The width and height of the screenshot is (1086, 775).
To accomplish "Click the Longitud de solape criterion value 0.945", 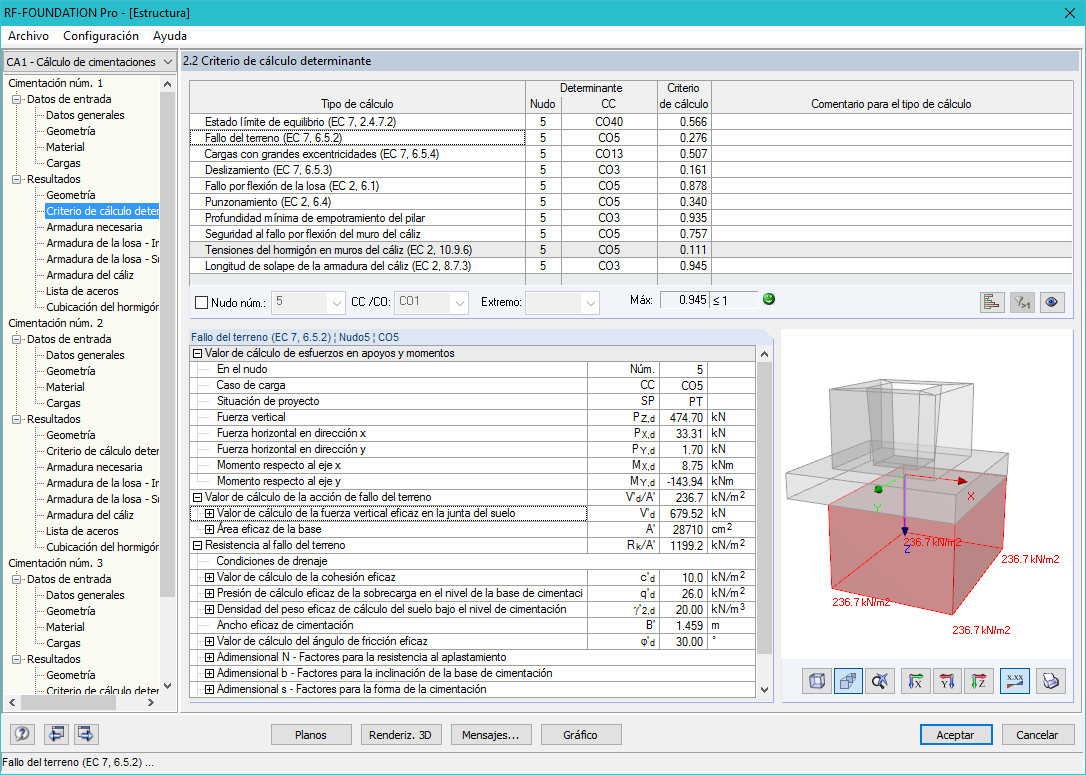I will (684, 266).
